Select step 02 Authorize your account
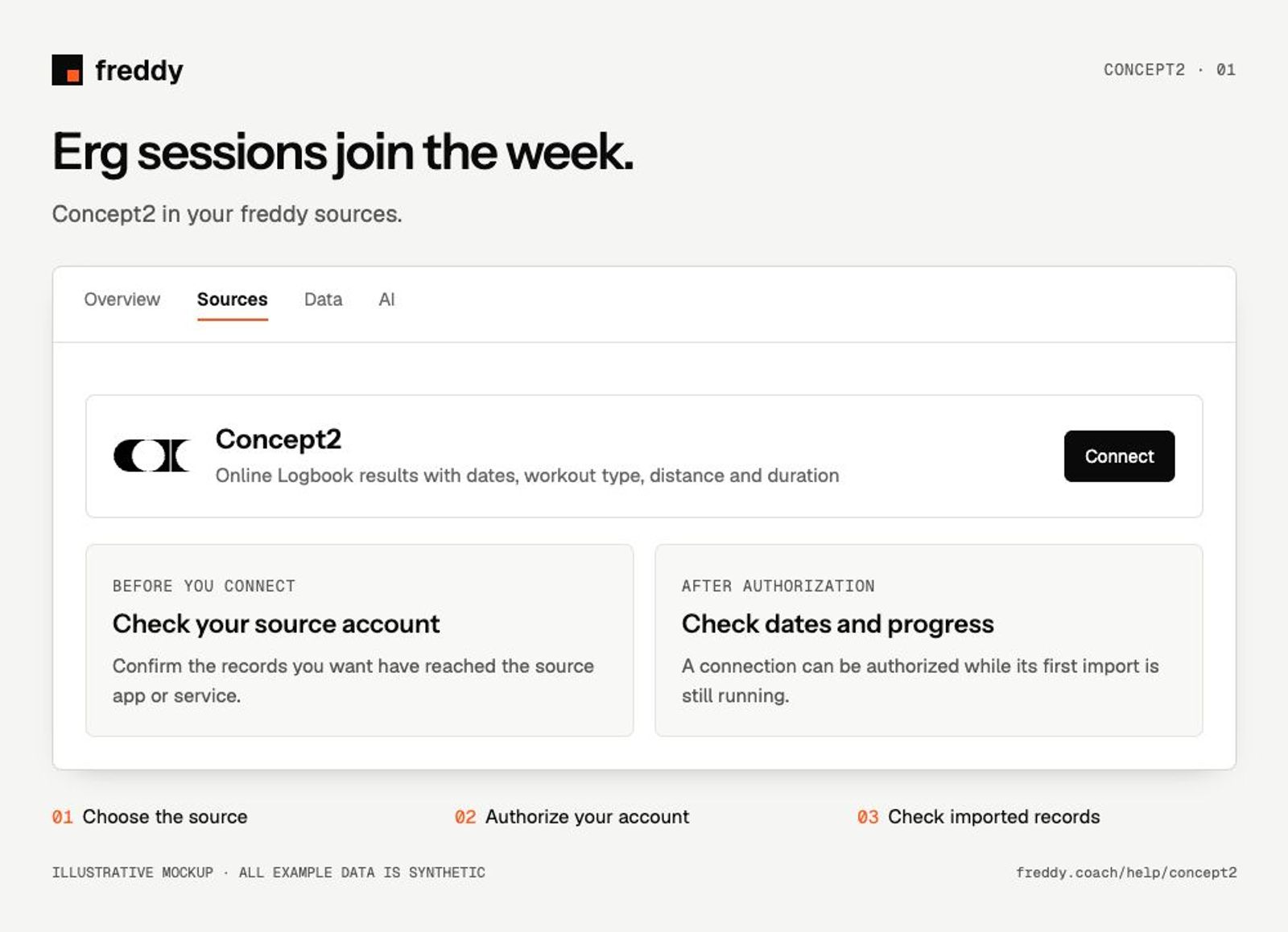This screenshot has width=1288, height=932. click(x=572, y=817)
